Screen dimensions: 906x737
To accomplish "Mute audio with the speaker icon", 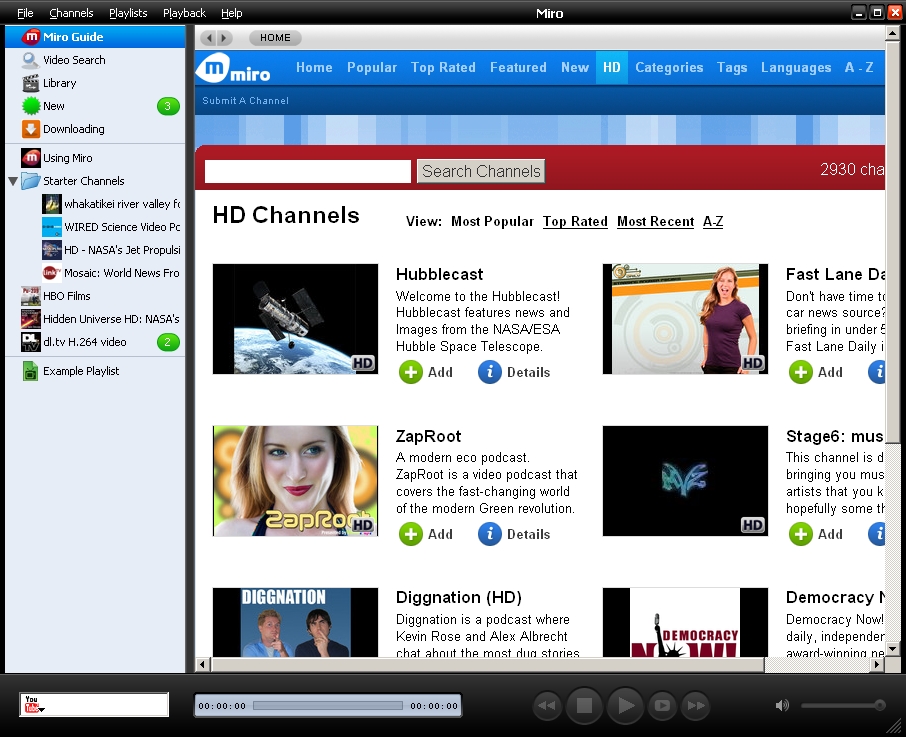I will coord(782,705).
